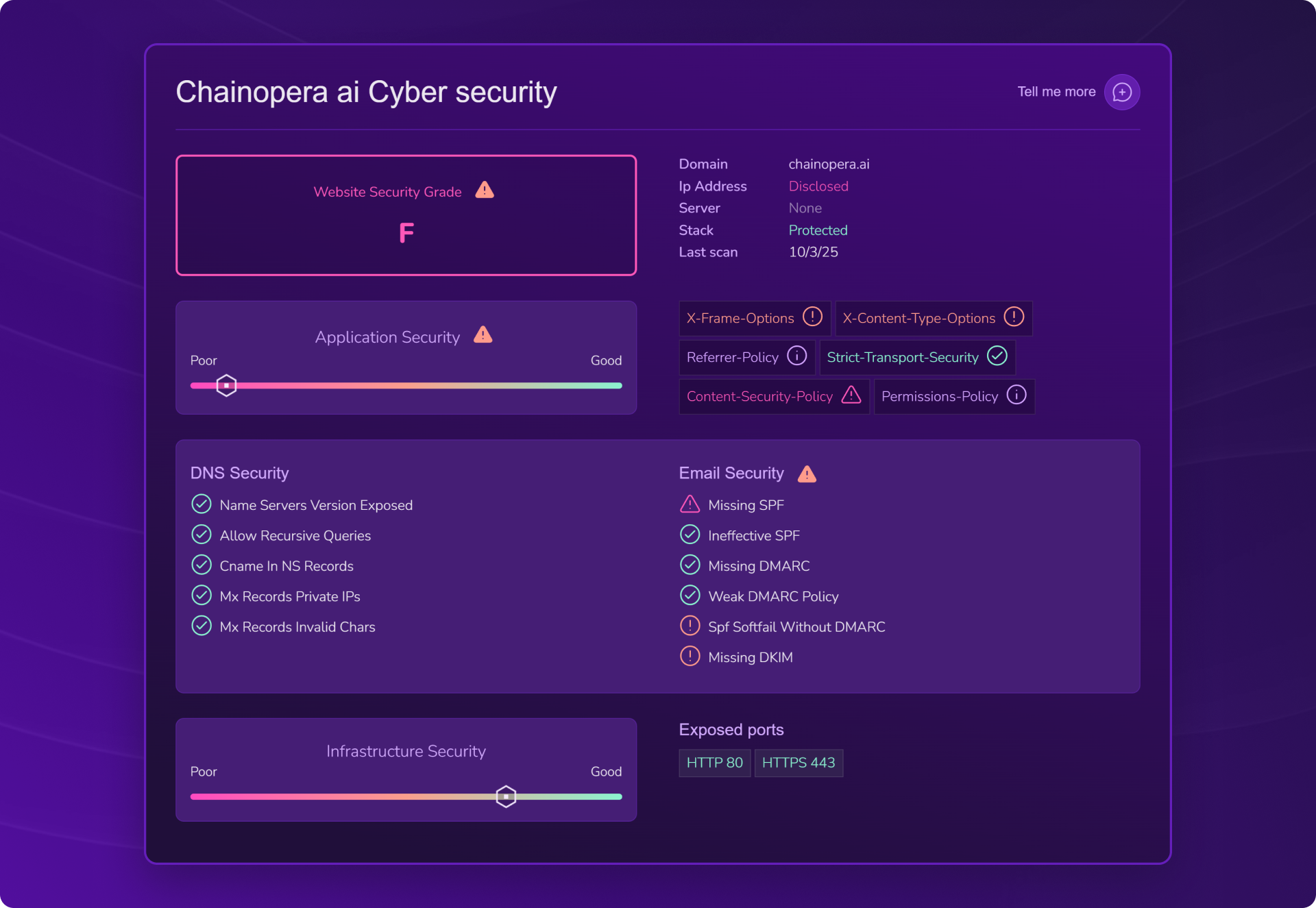Click the Tell me more chat icon
Screen dimensions: 1316x908
click(x=1121, y=92)
